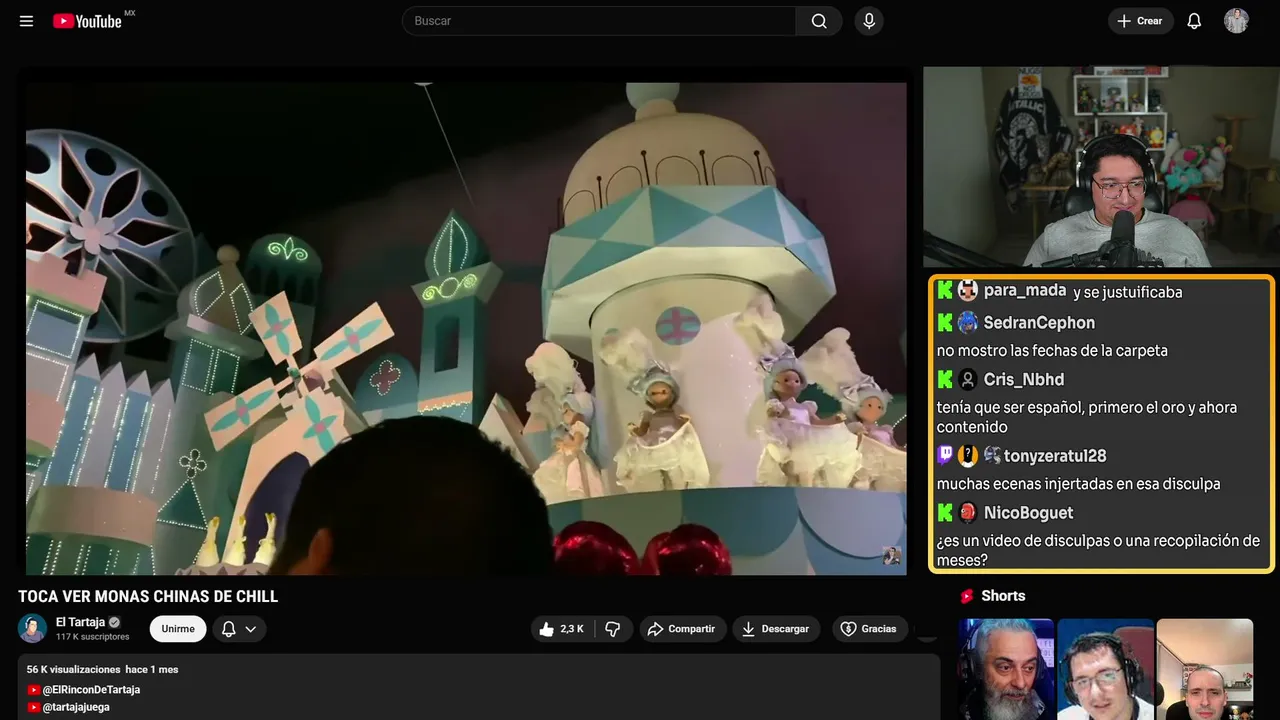The height and width of the screenshot is (720, 1280).
Task: Open the El Tartaja channel name link
Action: (x=80, y=622)
